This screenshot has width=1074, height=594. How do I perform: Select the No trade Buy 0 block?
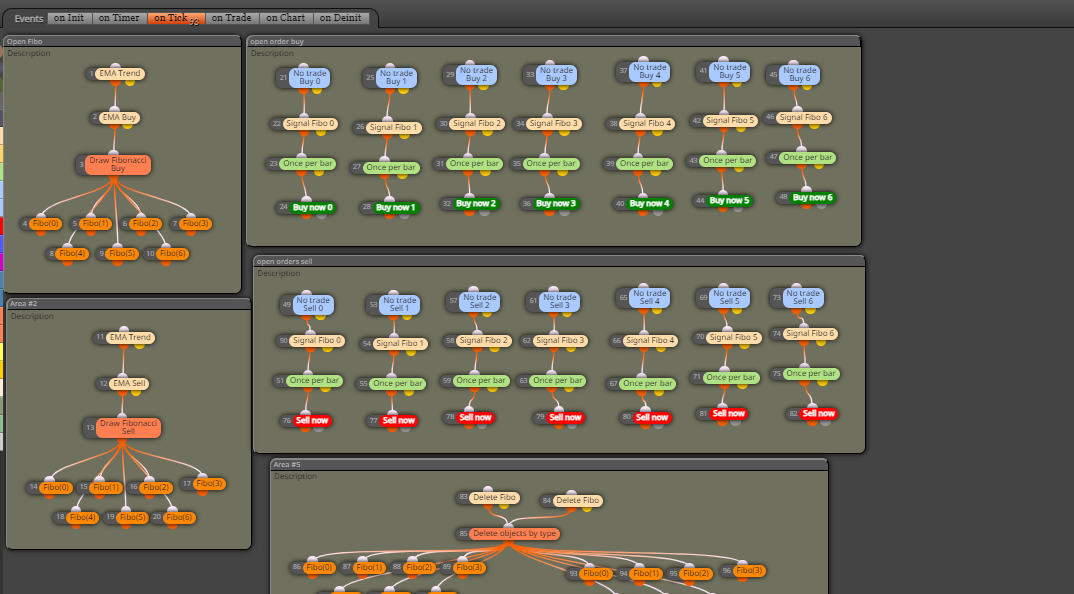[310, 77]
